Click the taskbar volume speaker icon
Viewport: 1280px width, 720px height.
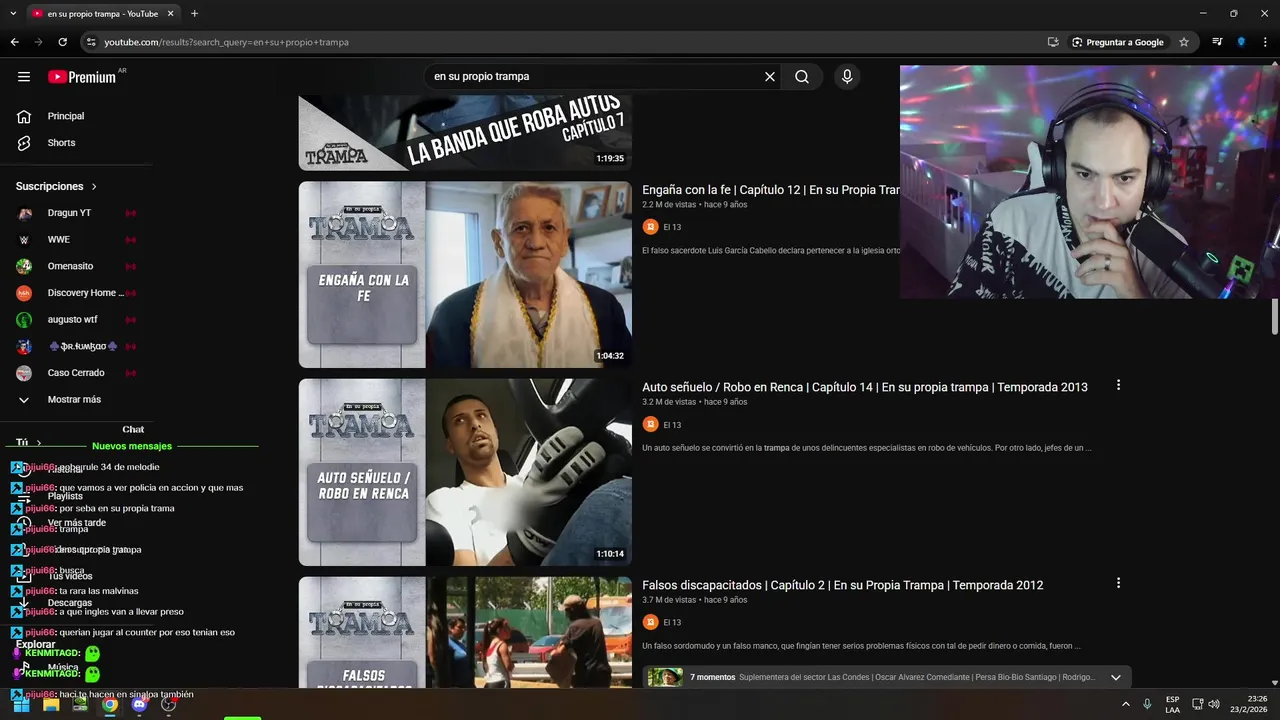(1214, 704)
